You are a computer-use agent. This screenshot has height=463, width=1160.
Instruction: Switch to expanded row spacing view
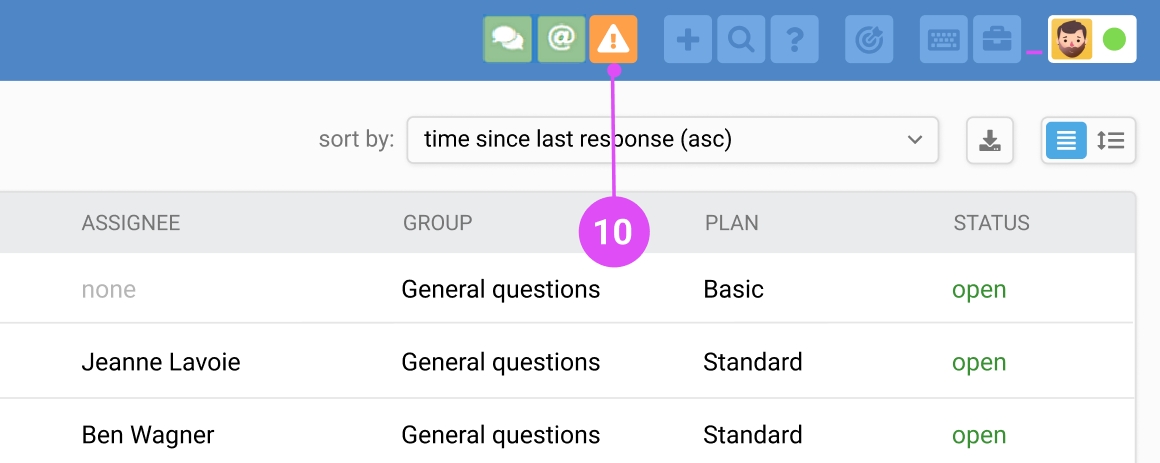tap(1111, 141)
